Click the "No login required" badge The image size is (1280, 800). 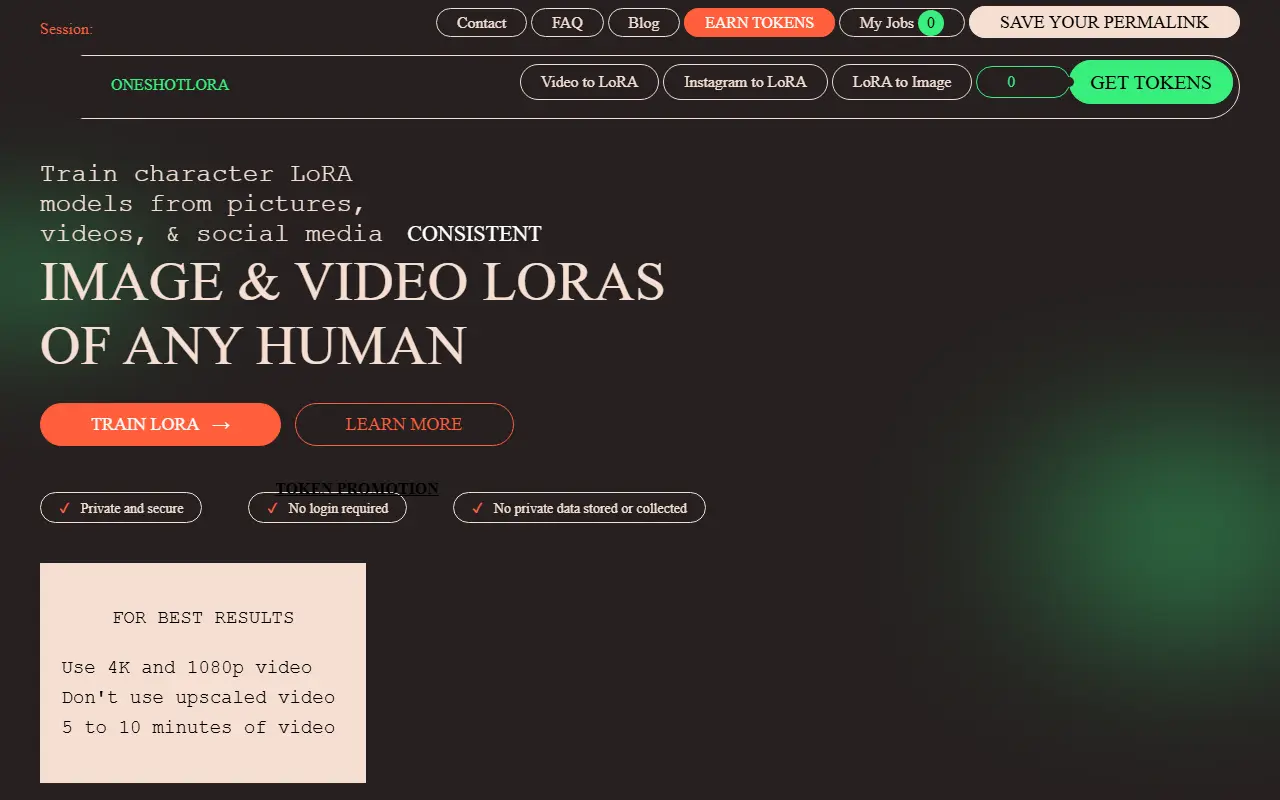(x=327, y=508)
